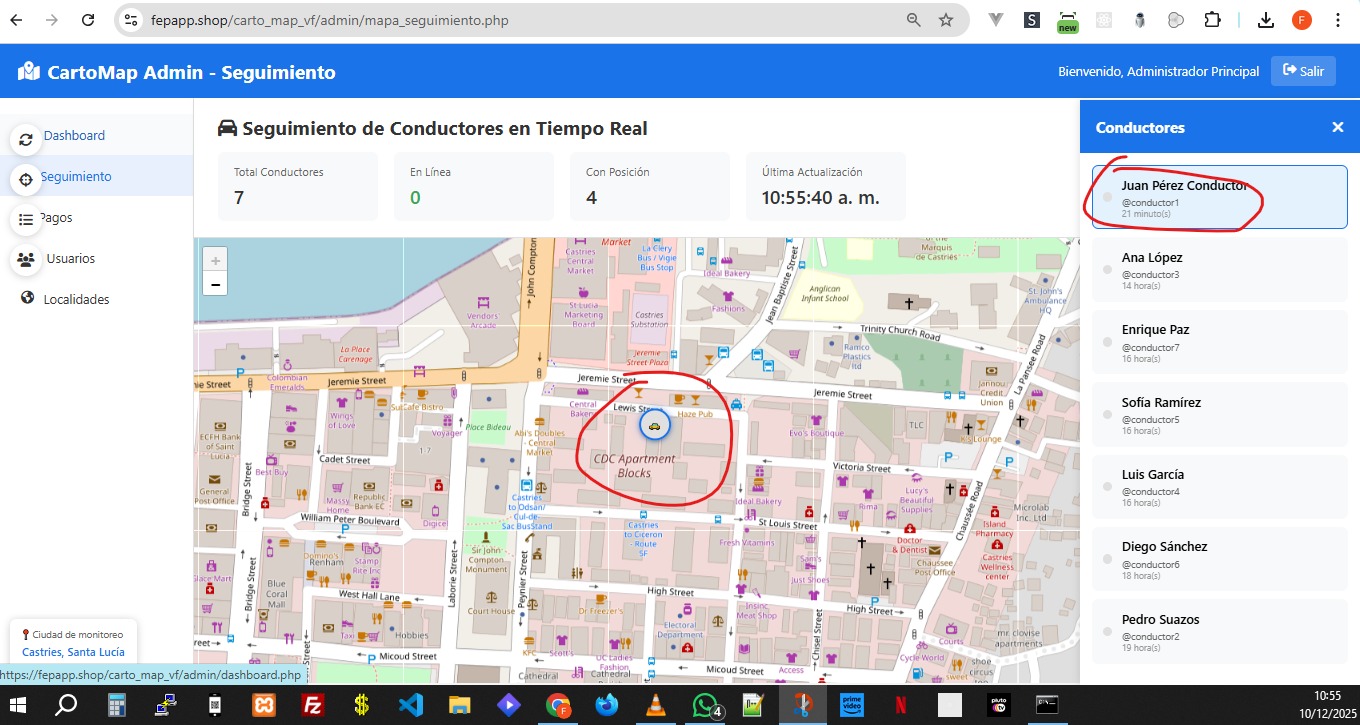Zoom out on the map
This screenshot has height=725, width=1360.
point(215,285)
